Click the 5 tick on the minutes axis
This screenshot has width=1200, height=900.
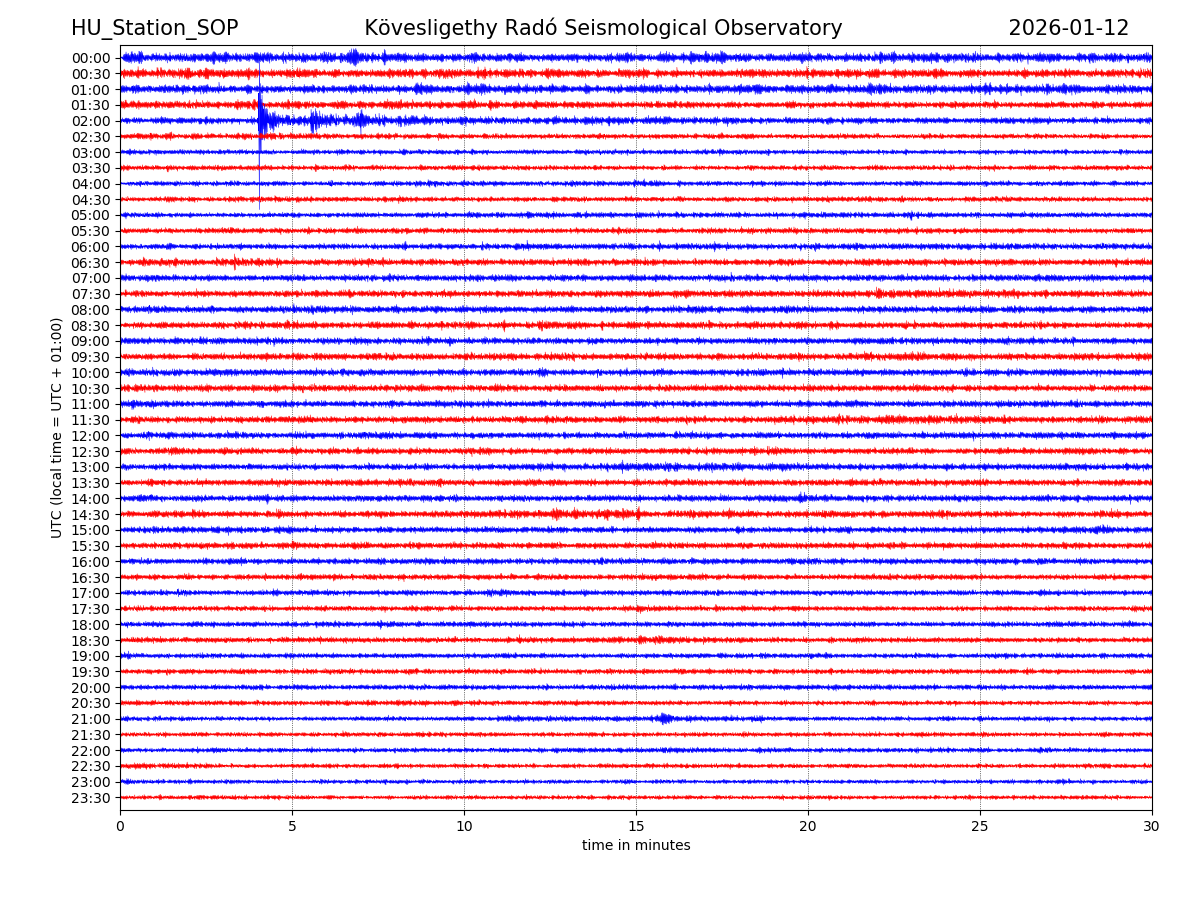[x=292, y=826]
